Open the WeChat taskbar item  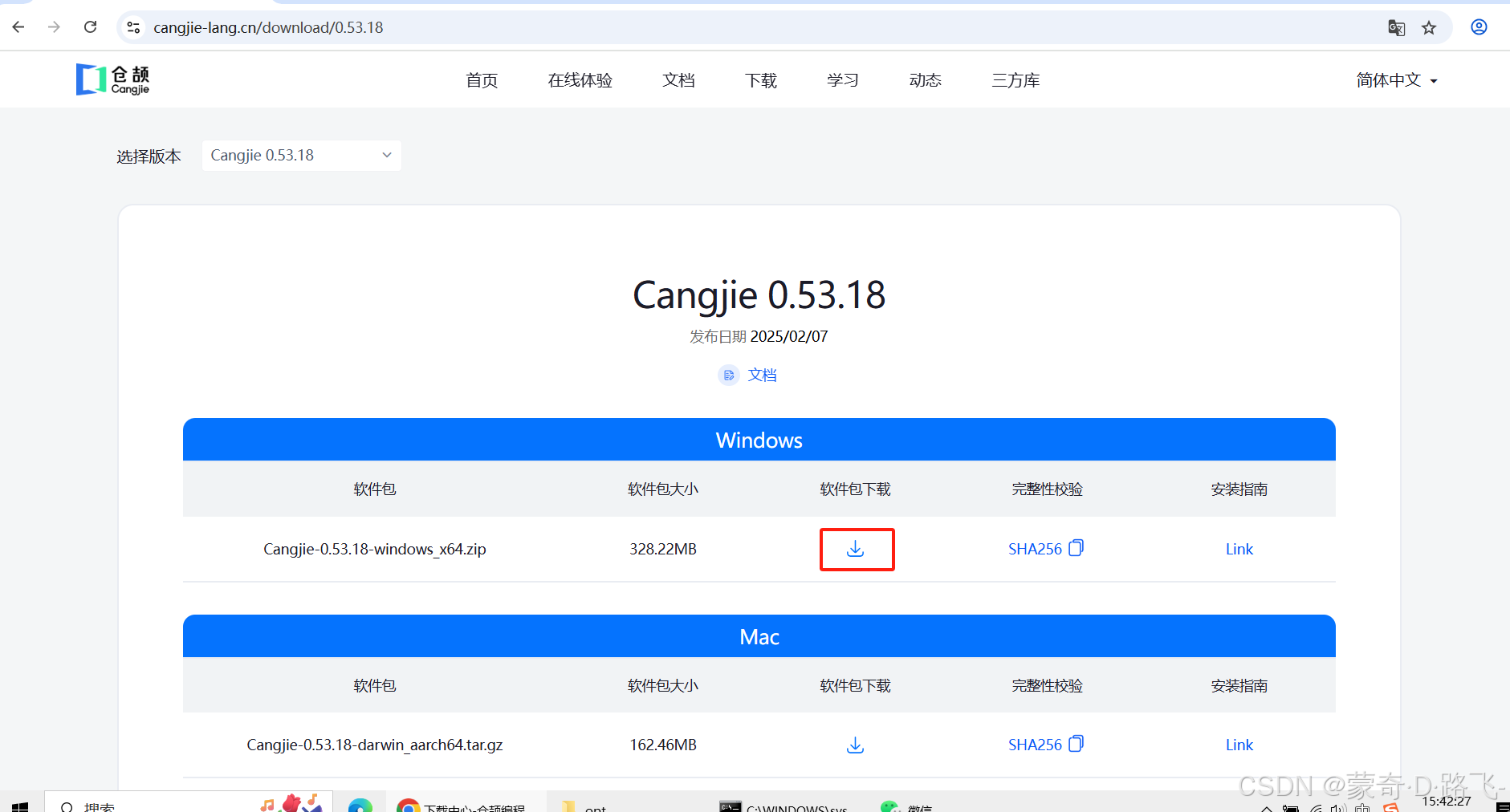coord(907,806)
